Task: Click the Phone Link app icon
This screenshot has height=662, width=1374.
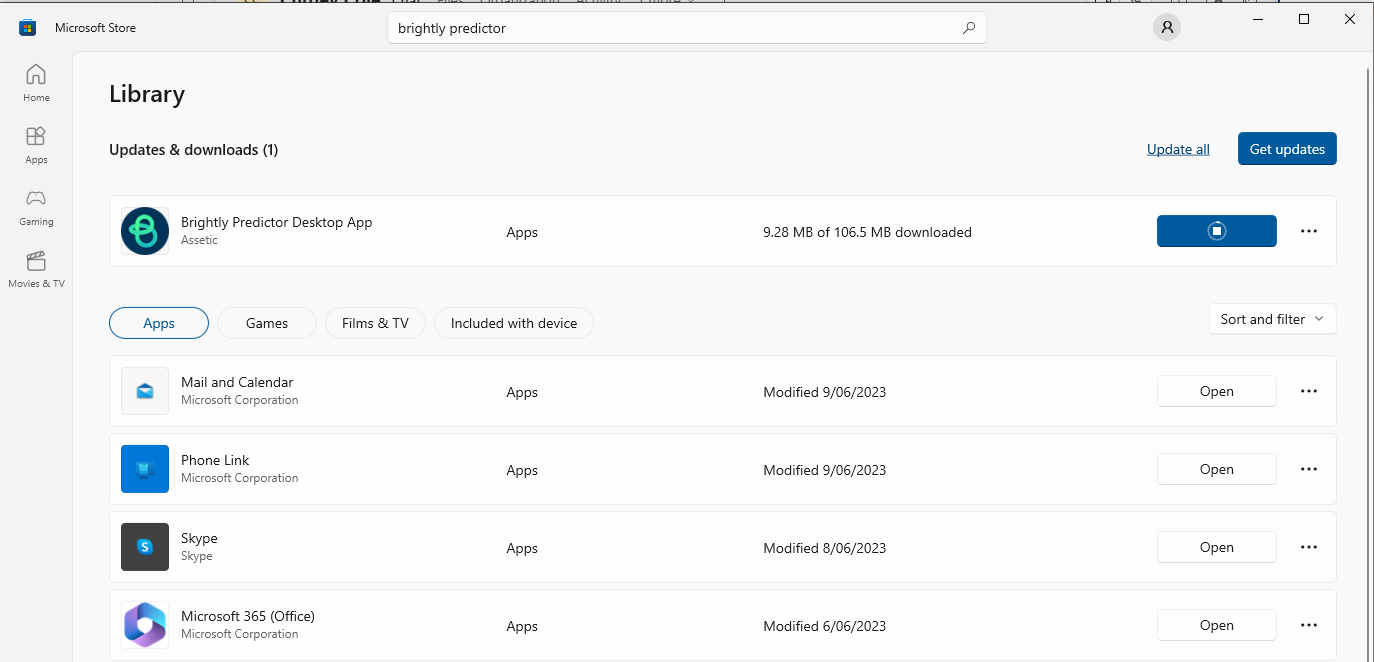Action: 145,469
